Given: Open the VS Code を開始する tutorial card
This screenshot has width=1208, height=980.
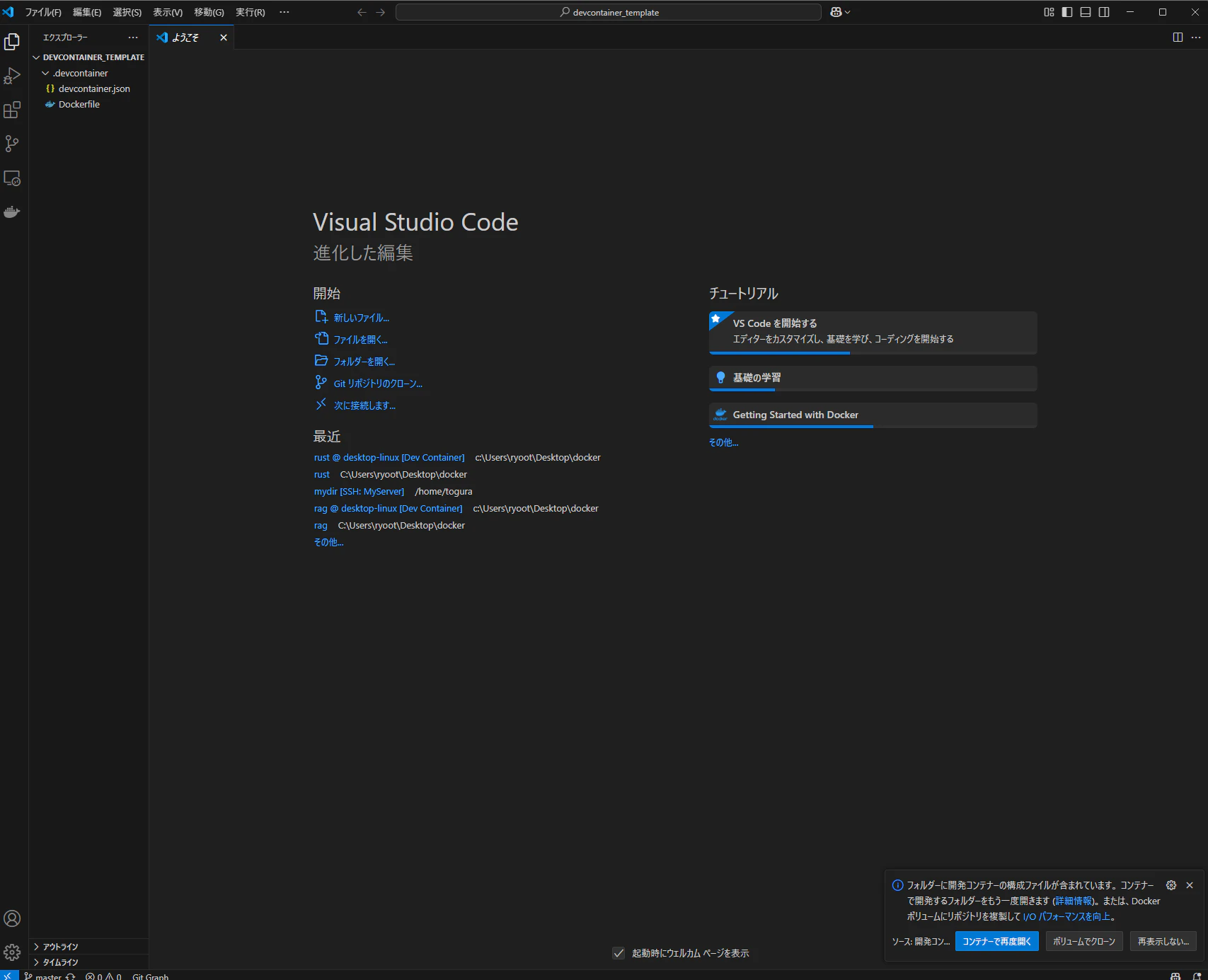Looking at the screenshot, I should (x=873, y=333).
